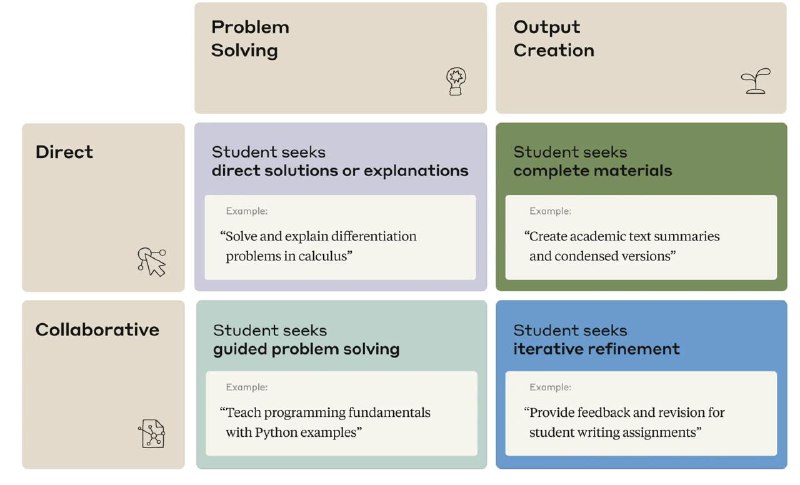The height and width of the screenshot is (485, 800).
Task: Click the 'complete materials' heading
Action: 592,171
